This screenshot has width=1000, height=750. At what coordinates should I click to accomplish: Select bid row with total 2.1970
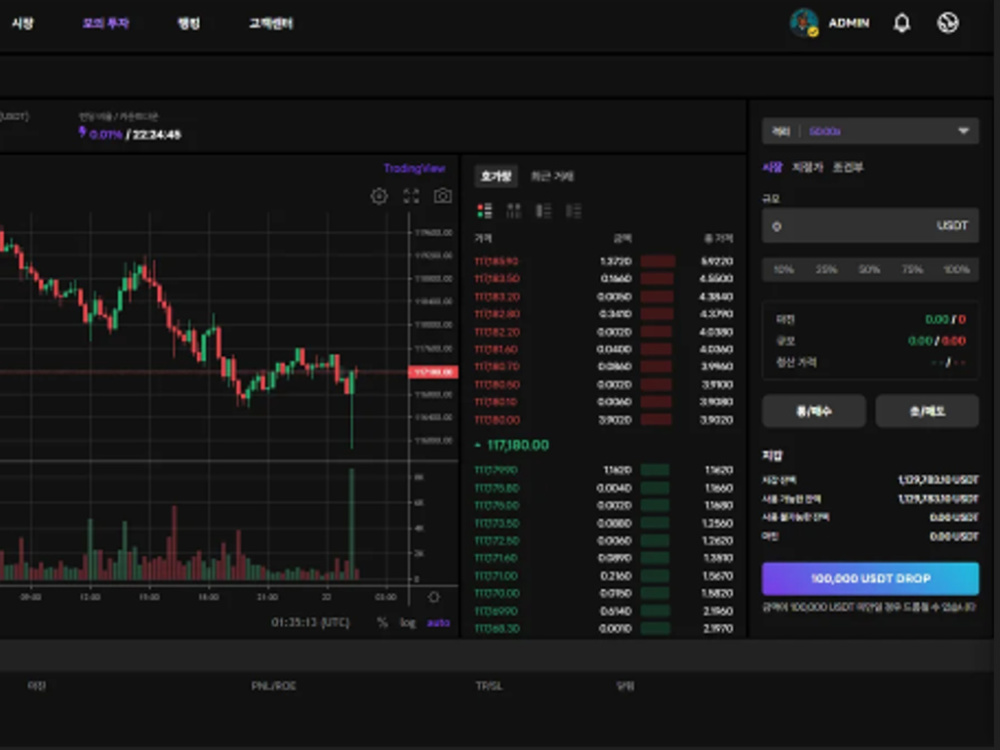(604, 629)
